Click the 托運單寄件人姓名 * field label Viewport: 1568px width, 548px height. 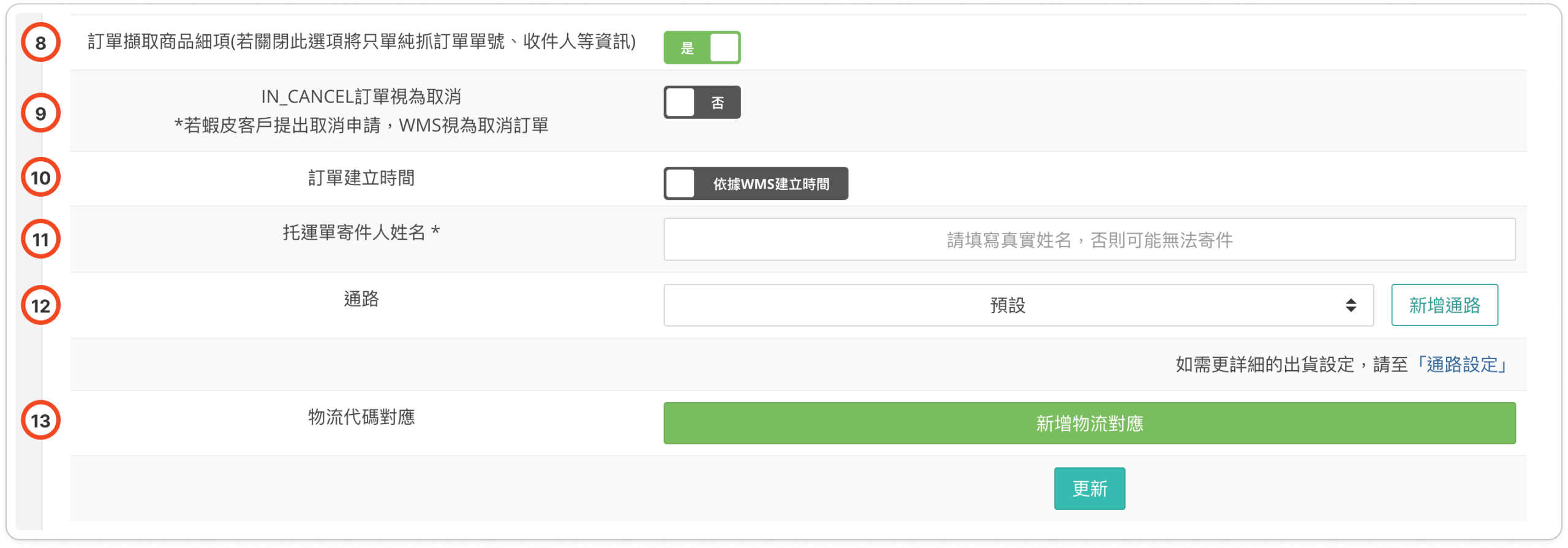coord(361,233)
